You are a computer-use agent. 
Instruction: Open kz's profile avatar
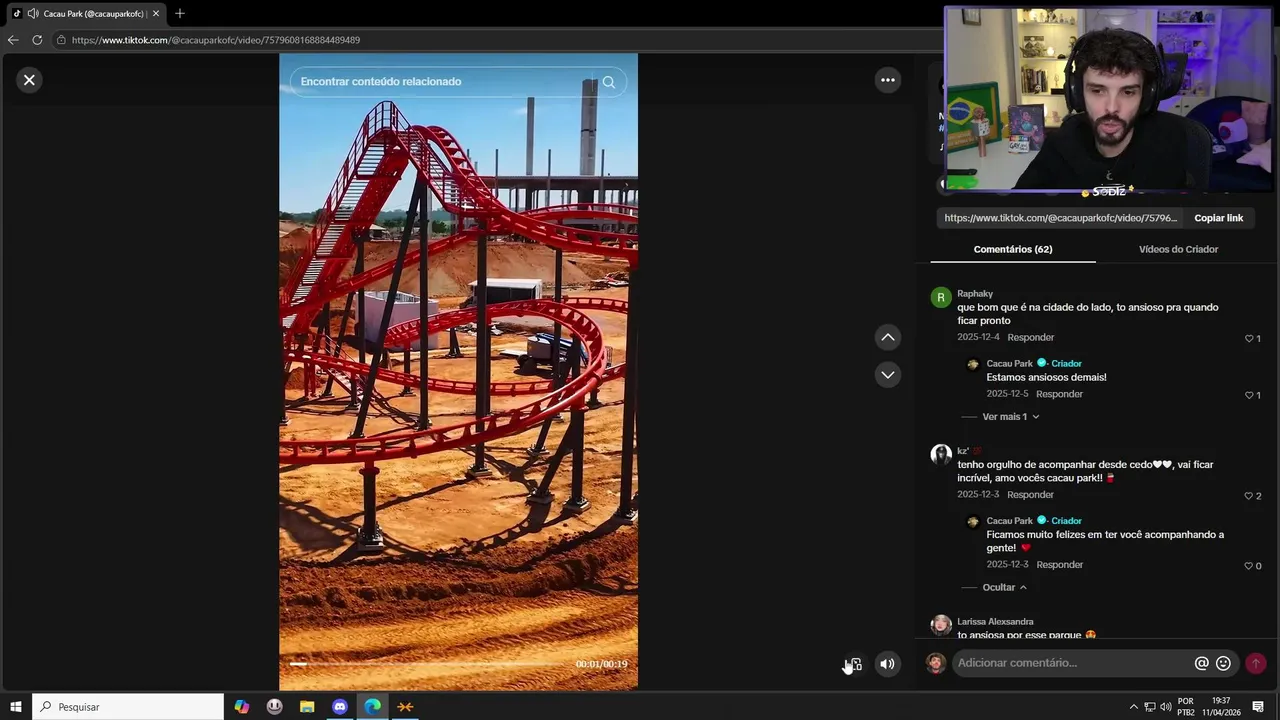click(941, 455)
